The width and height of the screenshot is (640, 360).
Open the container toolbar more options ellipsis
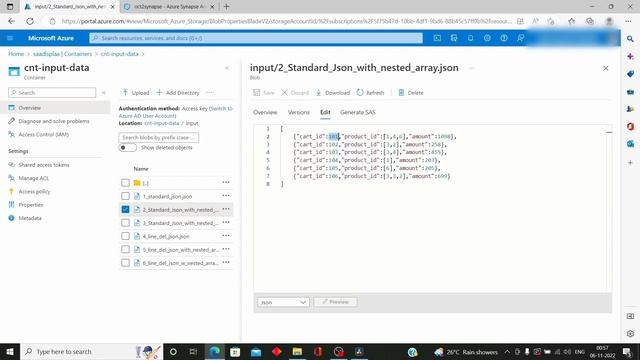[x=209, y=93]
